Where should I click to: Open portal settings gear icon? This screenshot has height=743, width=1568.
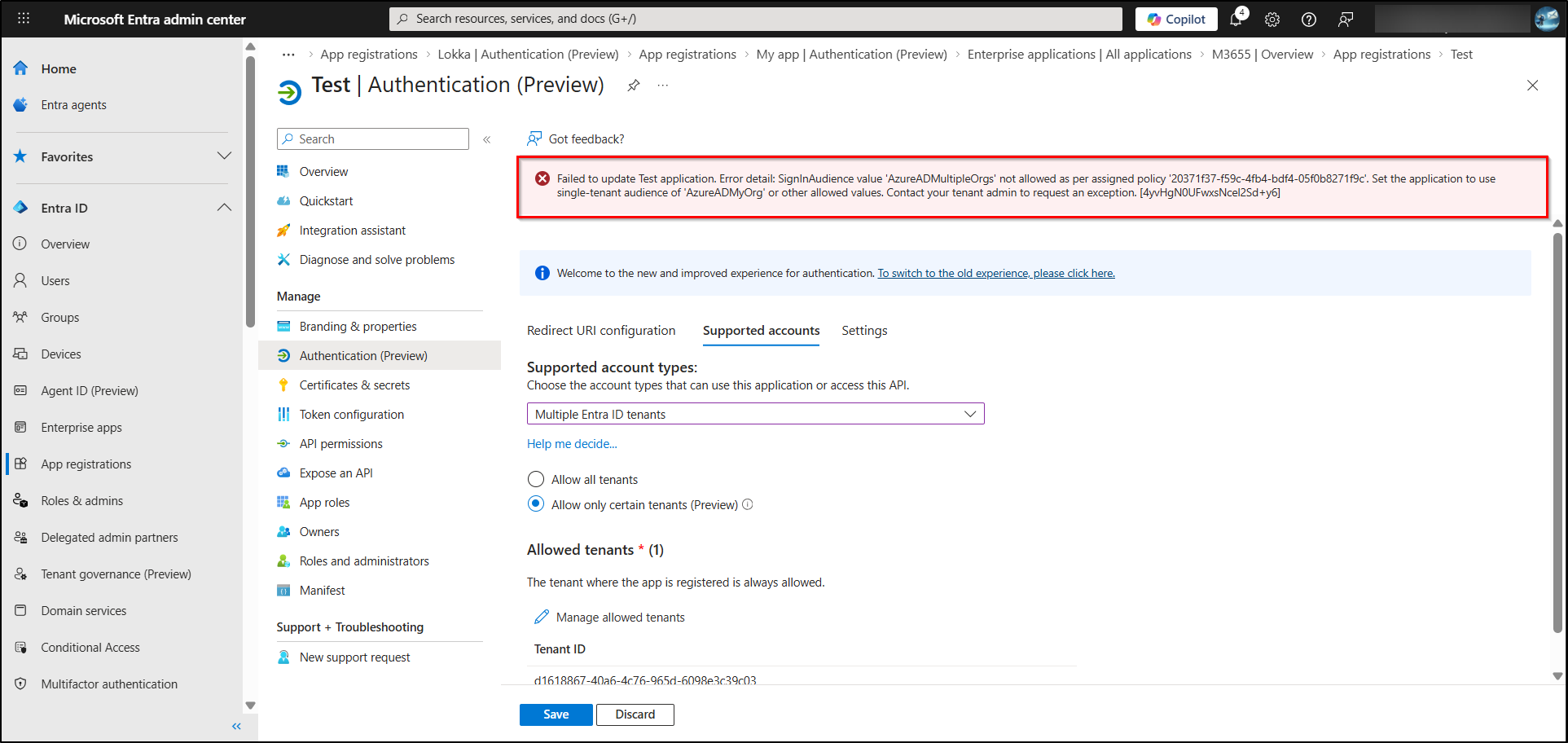[x=1272, y=20]
